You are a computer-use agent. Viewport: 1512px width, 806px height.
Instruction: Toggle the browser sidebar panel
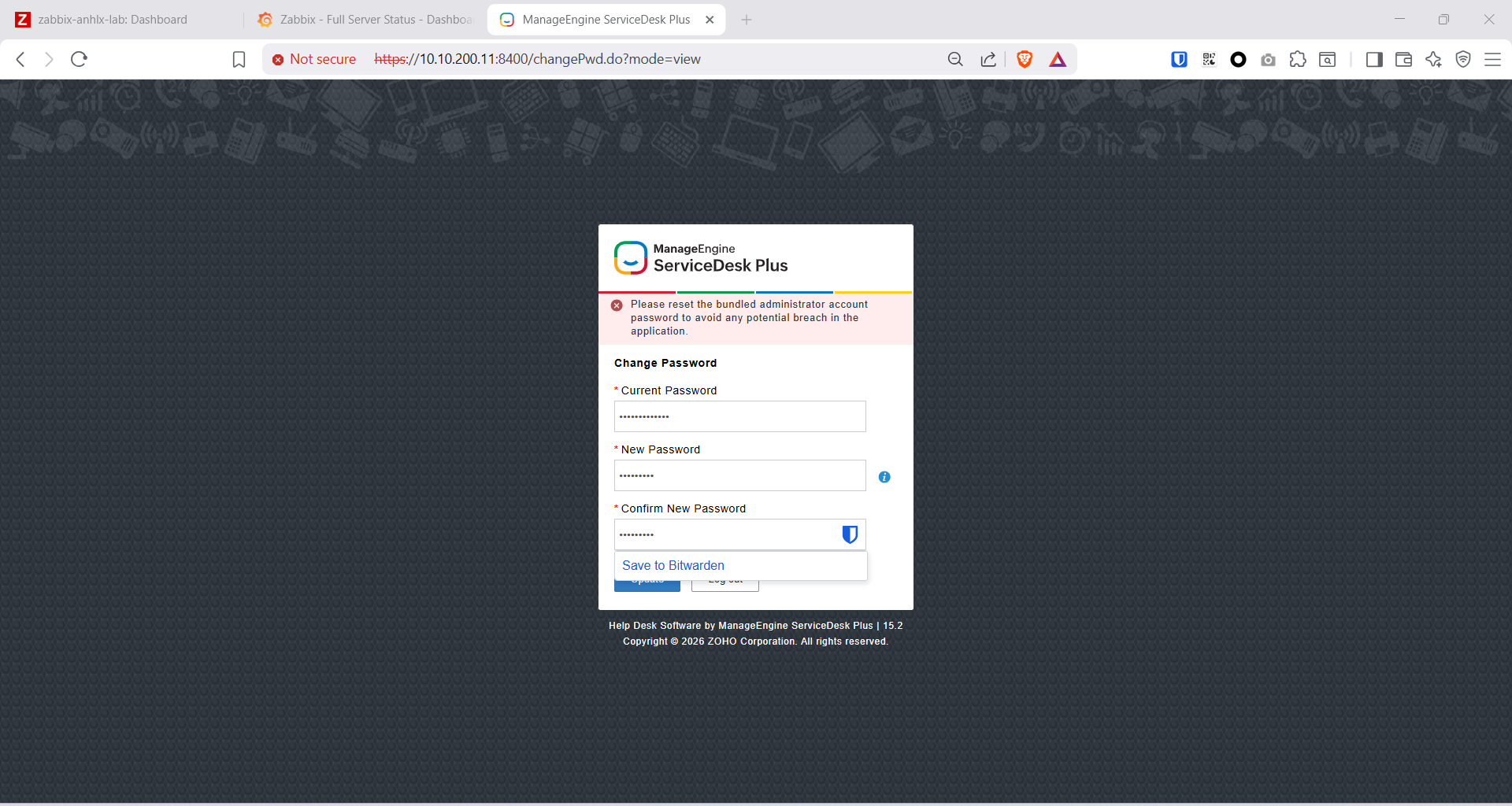click(1374, 59)
